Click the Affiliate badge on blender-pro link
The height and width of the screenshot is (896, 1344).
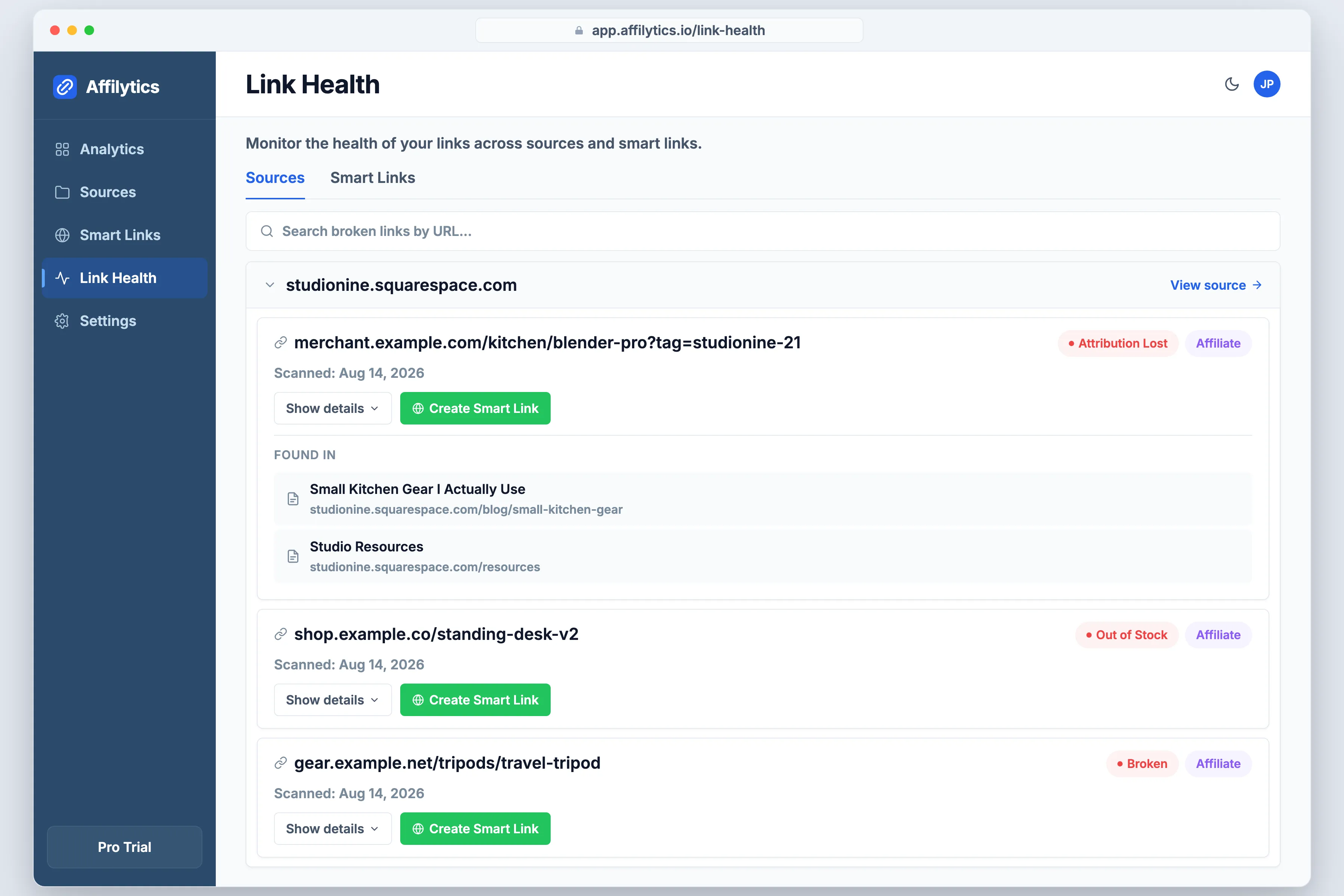[1218, 343]
